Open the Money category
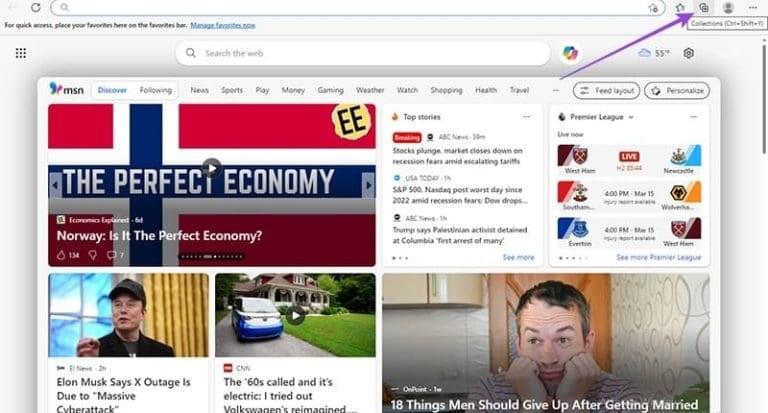 click(293, 90)
